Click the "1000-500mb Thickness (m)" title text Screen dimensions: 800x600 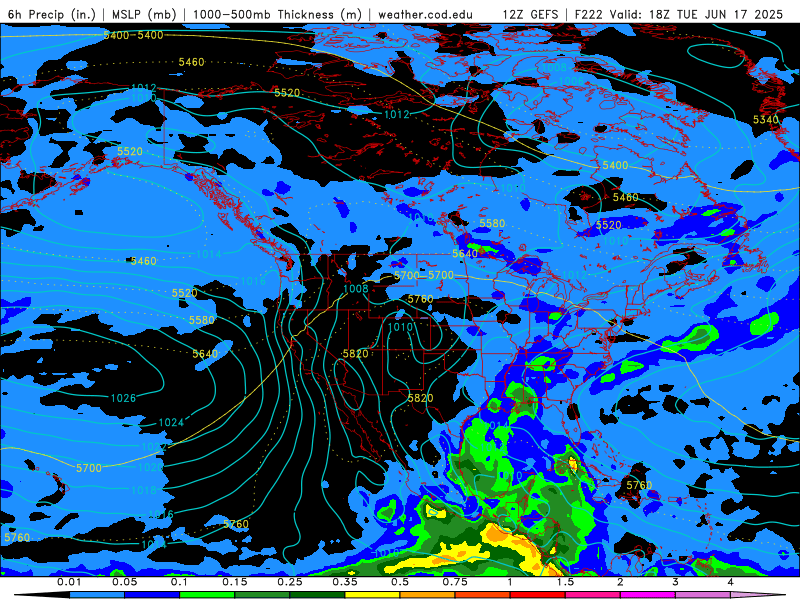point(277,14)
